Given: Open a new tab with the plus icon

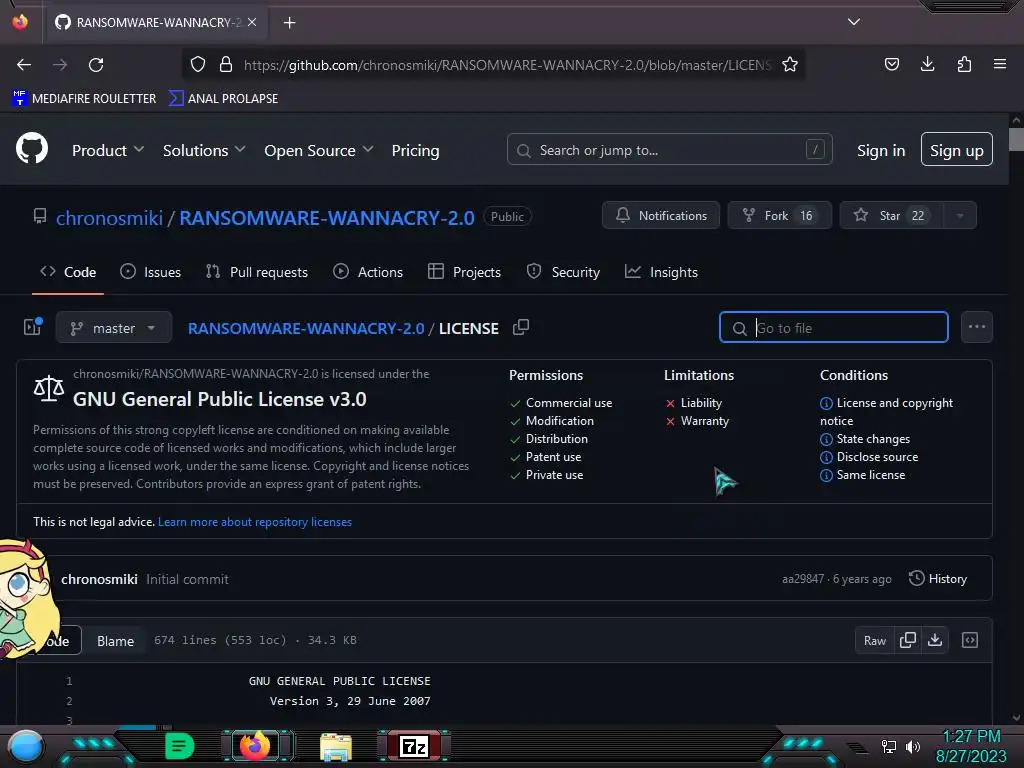Looking at the screenshot, I should click(289, 23).
